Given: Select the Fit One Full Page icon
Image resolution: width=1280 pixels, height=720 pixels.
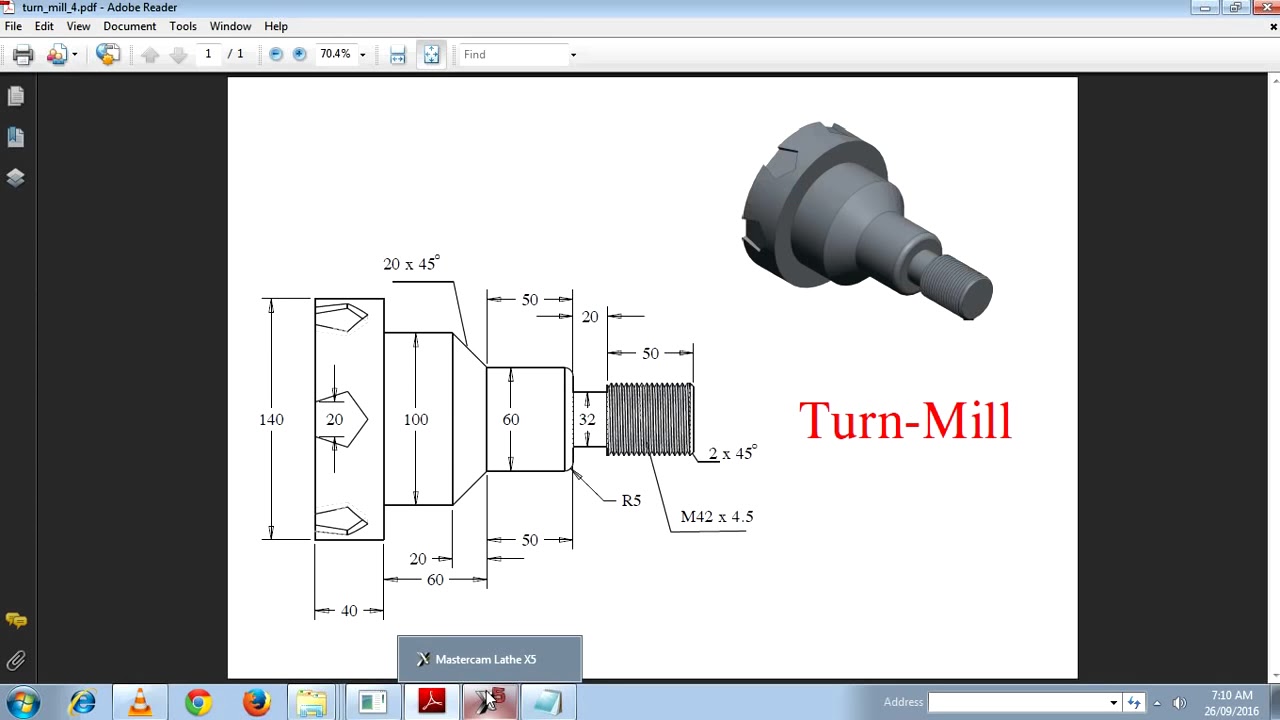Looking at the screenshot, I should (x=431, y=55).
